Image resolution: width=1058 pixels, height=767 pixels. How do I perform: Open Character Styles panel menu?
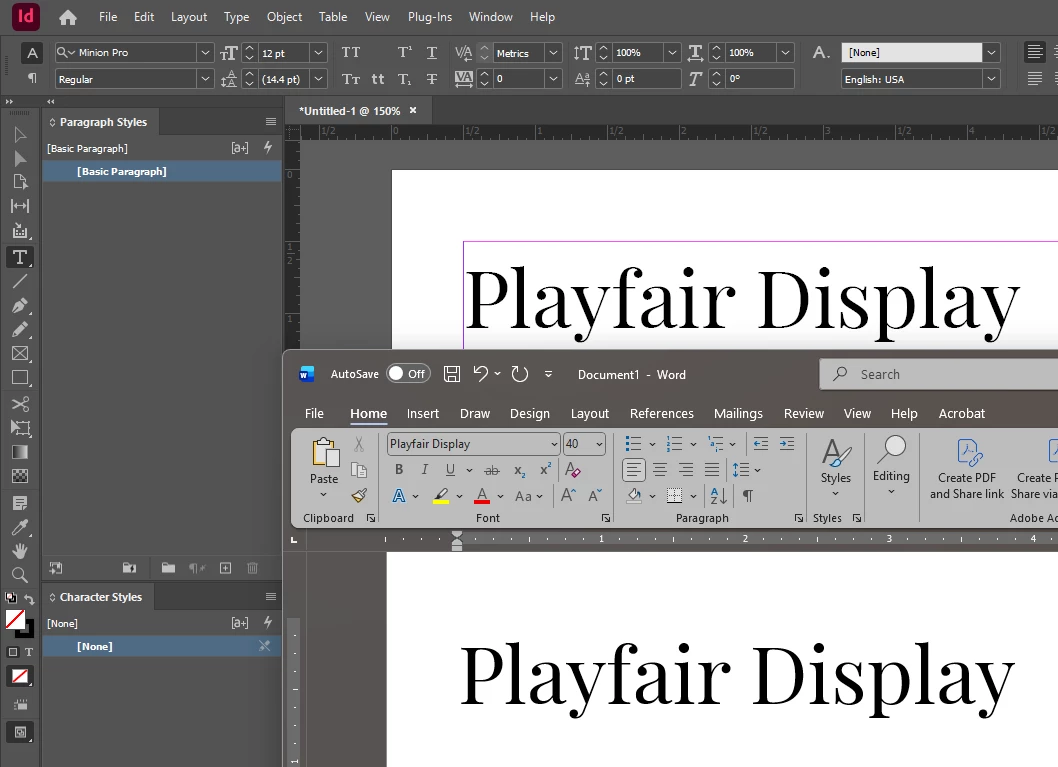pos(271,596)
